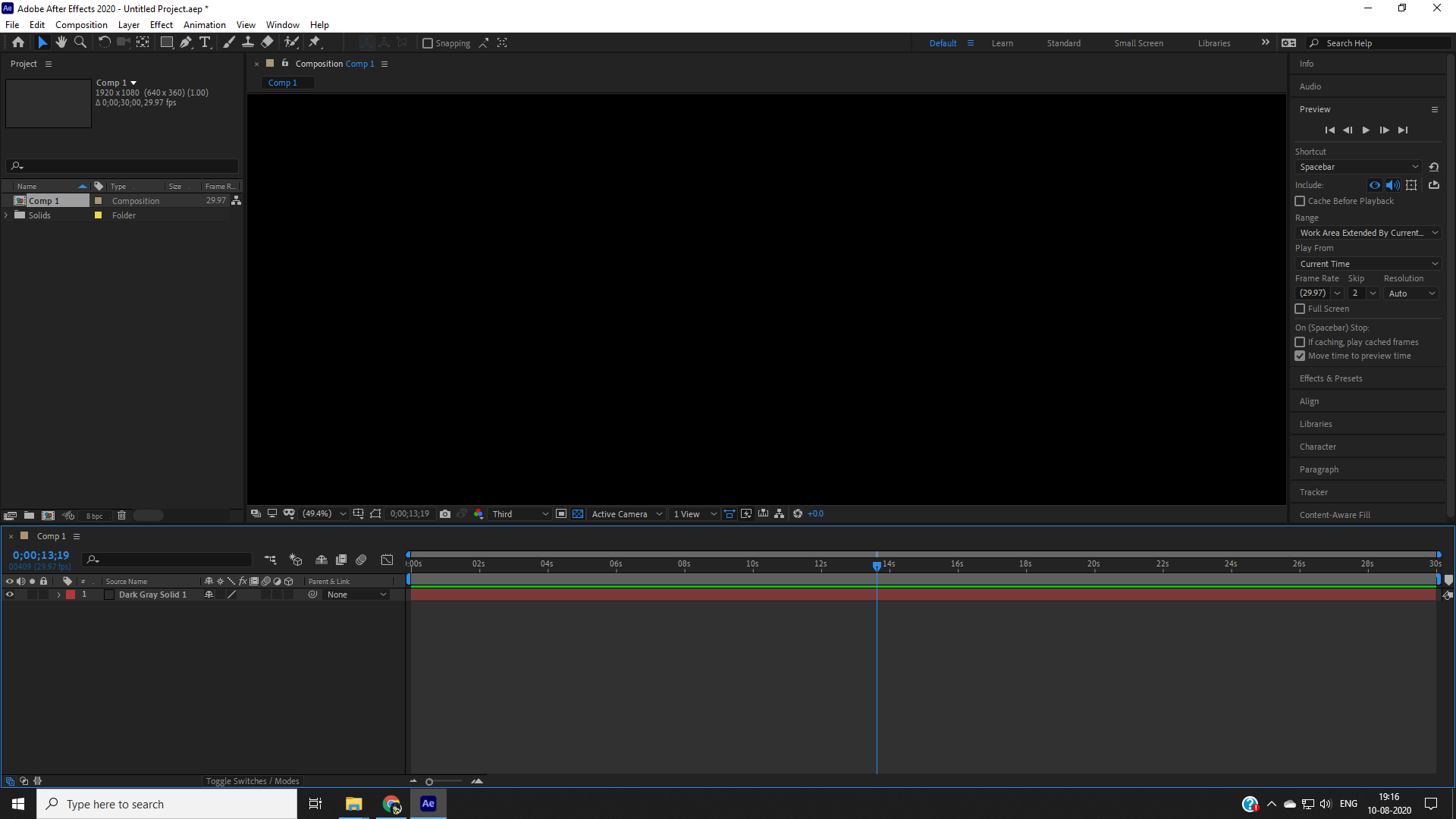Viewport: 1456px width, 819px height.
Task: Open the Graph Editor in the timeline
Action: tap(387, 560)
